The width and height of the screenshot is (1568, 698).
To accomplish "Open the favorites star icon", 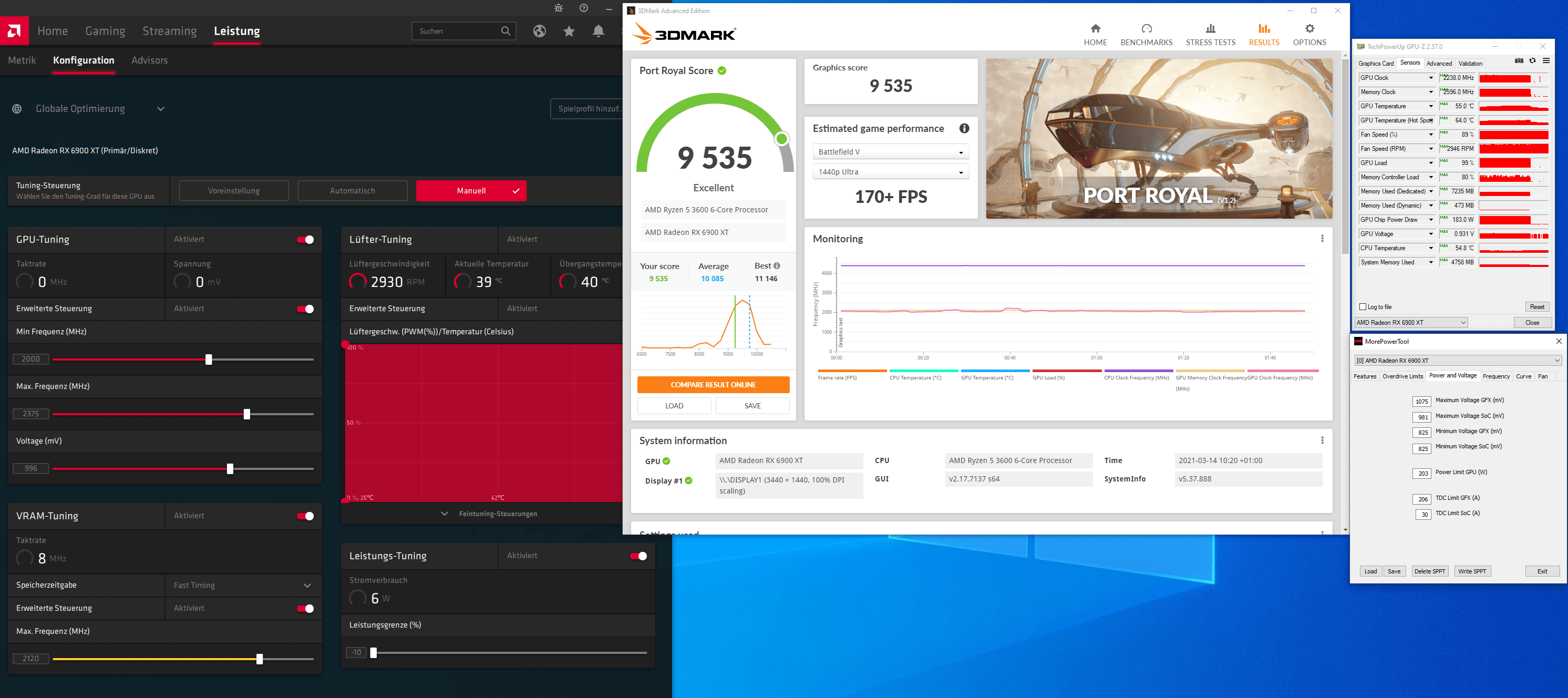I will pyautogui.click(x=569, y=31).
